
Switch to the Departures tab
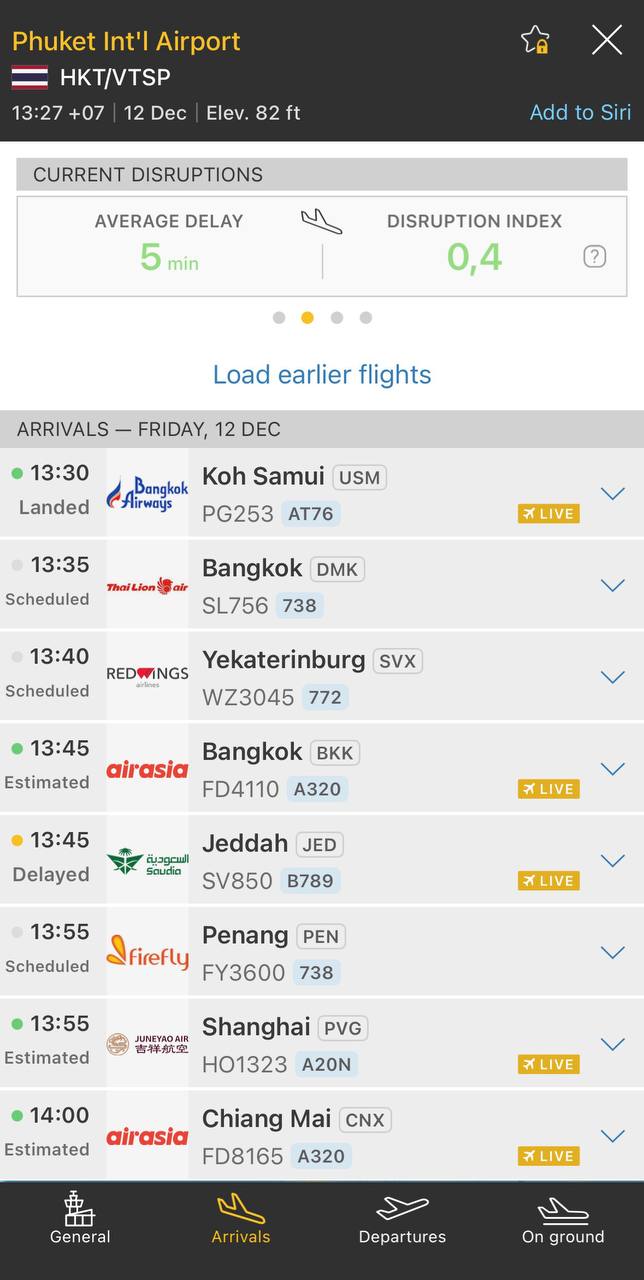402,1218
